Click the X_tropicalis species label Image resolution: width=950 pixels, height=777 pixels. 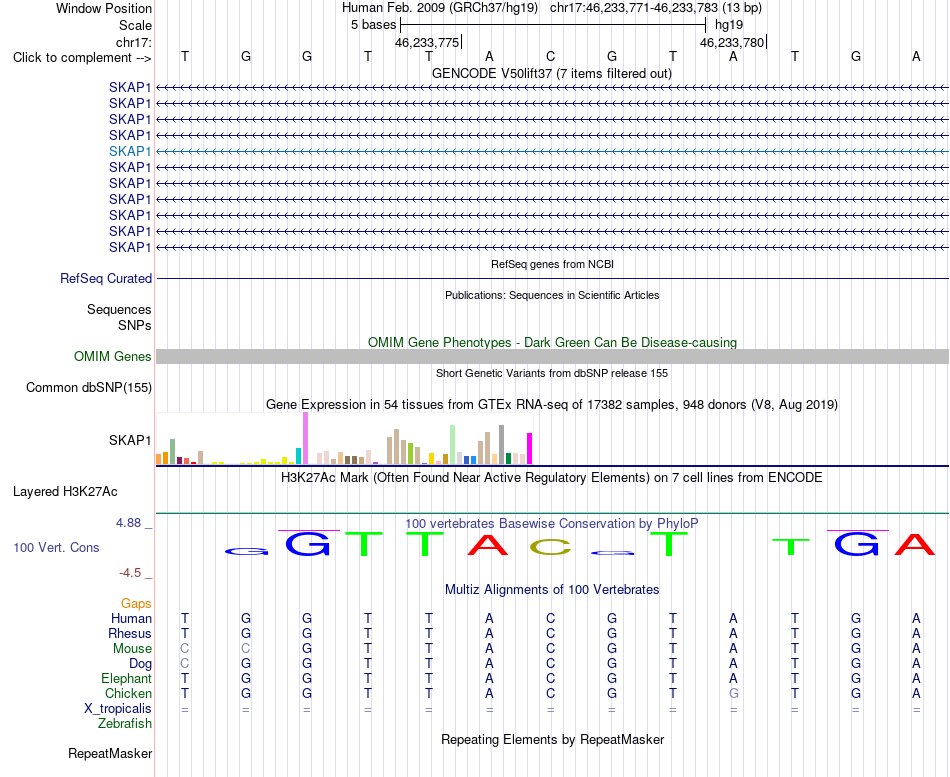[118, 709]
